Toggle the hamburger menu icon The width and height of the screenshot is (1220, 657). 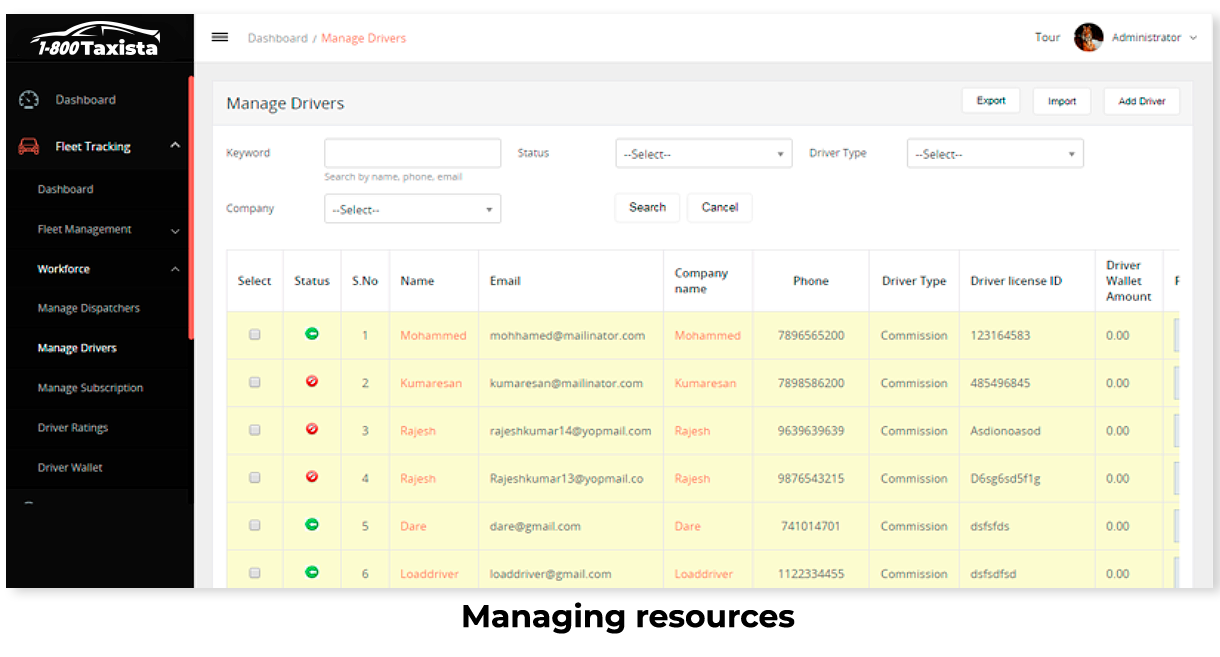pos(220,37)
